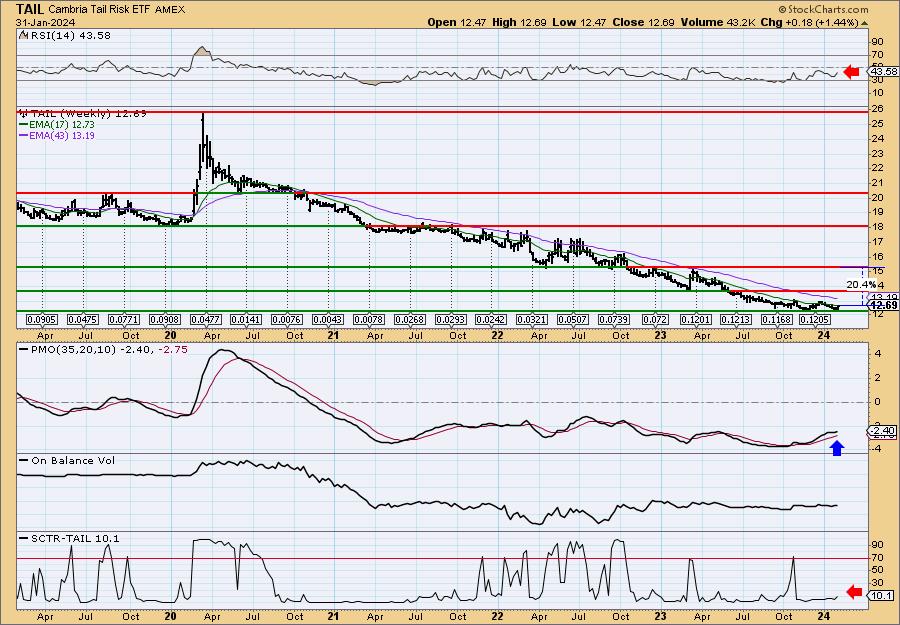Click the Chg +0.18 (+1.44%) value
Screen dimensions: 900x625
808,22
